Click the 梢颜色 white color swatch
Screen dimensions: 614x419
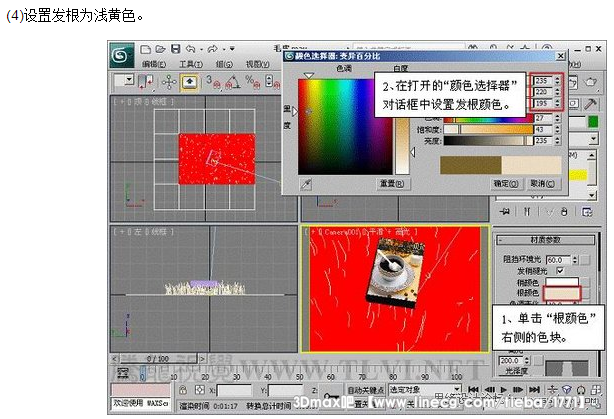(562, 282)
